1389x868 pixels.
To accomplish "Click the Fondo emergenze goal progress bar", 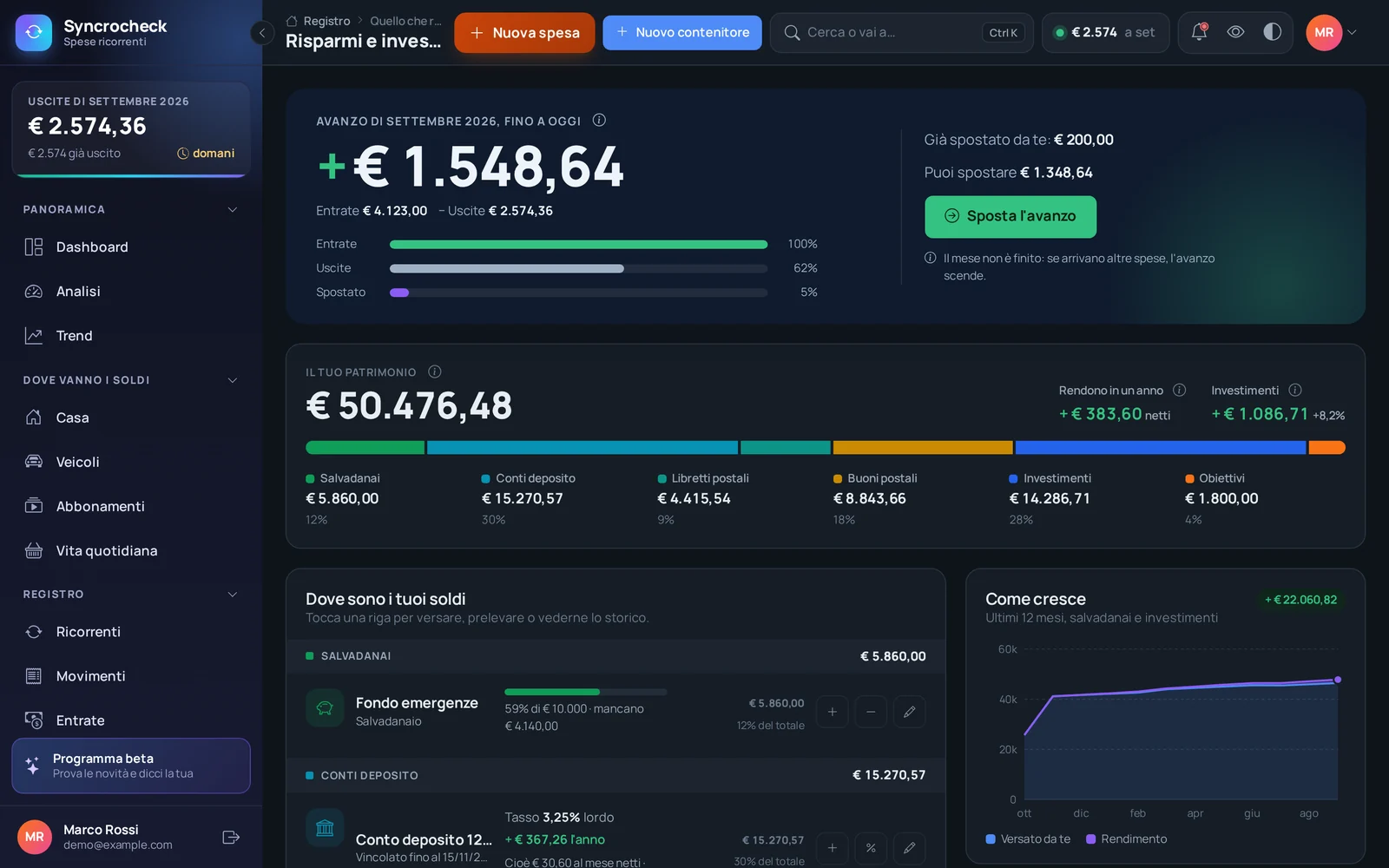I will [586, 692].
